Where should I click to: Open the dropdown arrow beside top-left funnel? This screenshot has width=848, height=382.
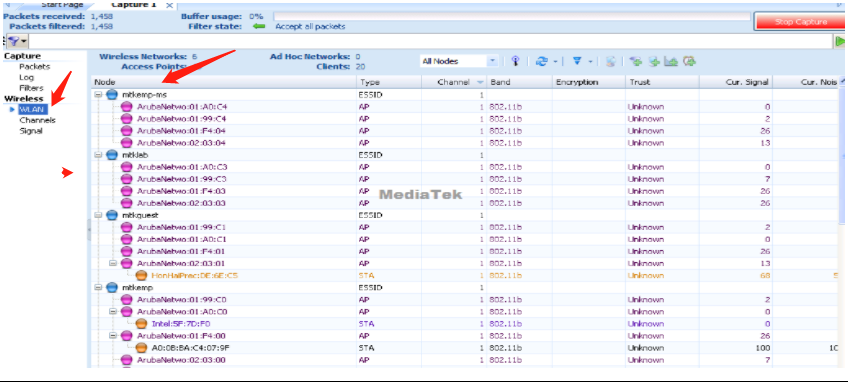pyautogui.click(x=24, y=41)
